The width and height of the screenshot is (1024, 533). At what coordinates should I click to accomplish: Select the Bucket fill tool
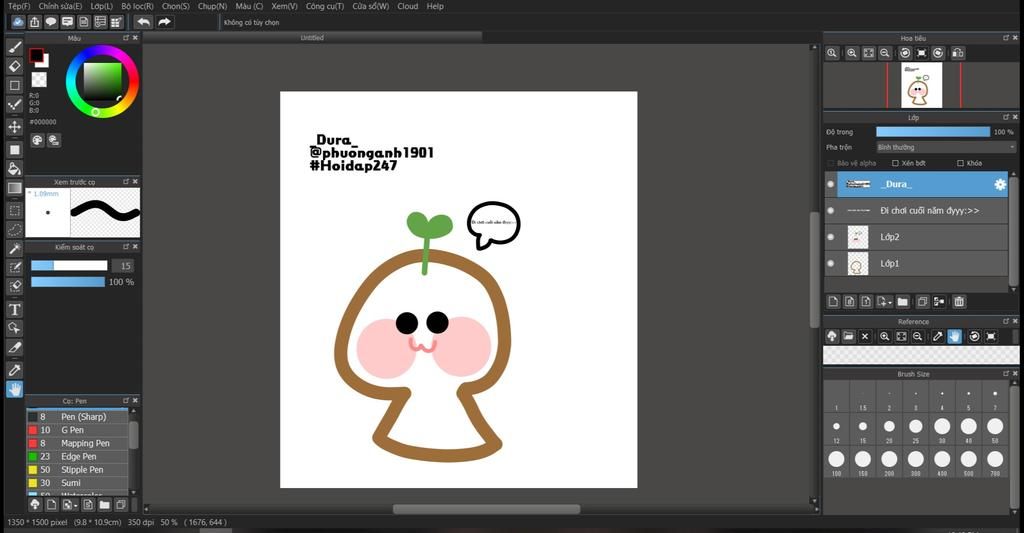14,169
